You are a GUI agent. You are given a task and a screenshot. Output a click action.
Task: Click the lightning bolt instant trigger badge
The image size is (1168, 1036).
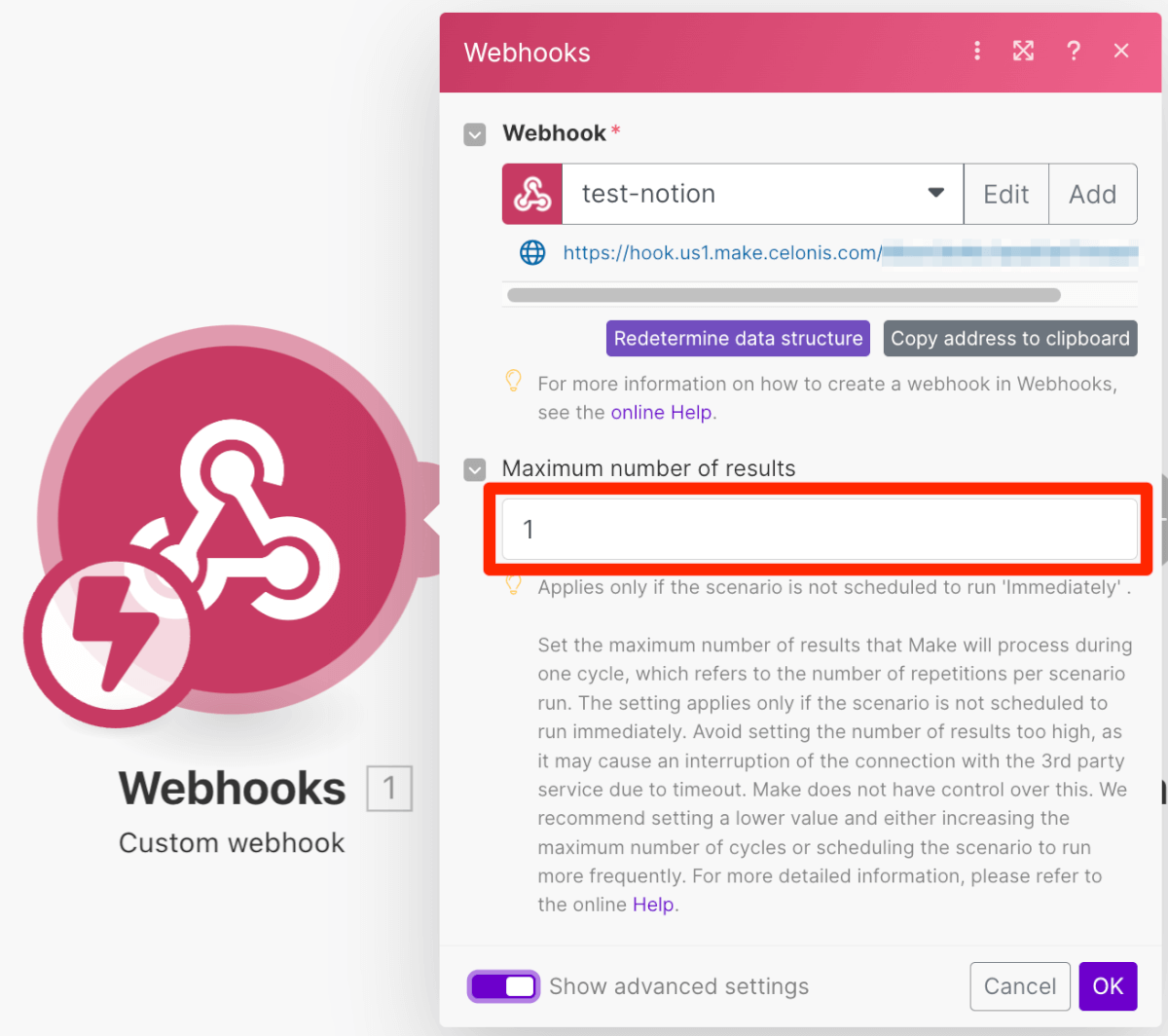point(107,635)
